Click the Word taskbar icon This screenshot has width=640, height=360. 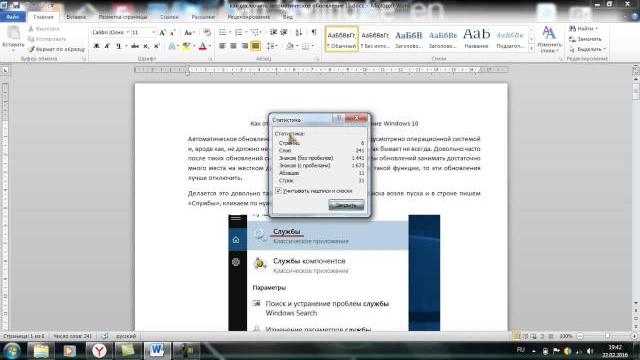(x=157, y=351)
